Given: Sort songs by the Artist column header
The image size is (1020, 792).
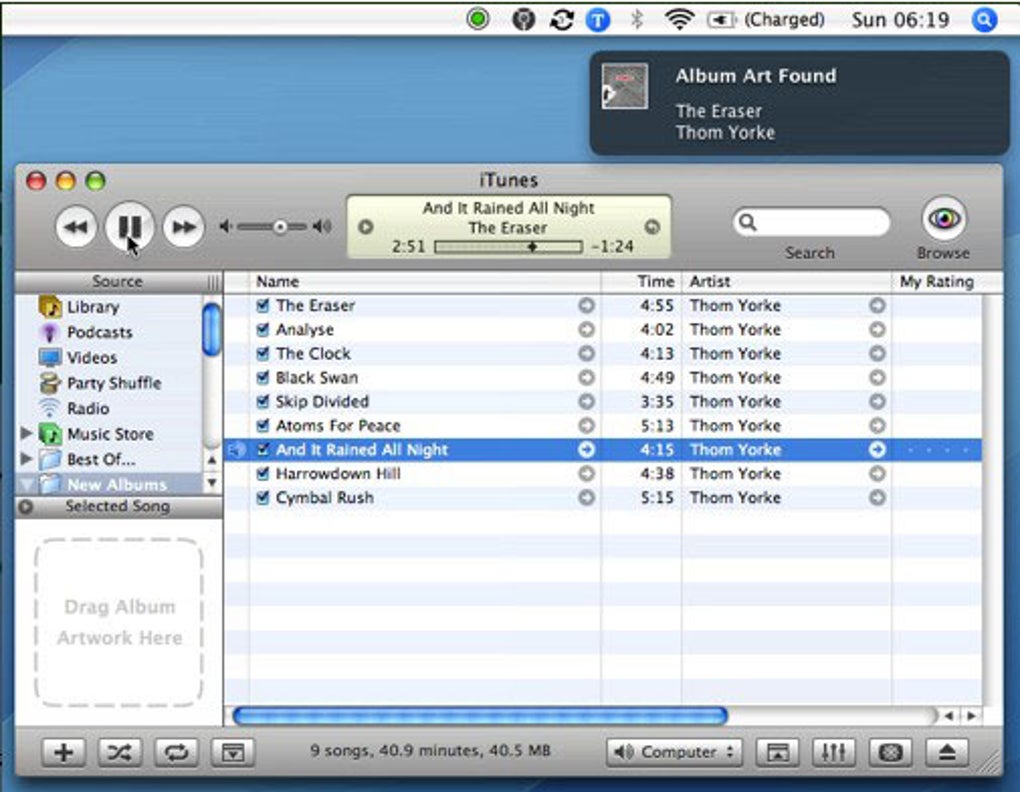Looking at the screenshot, I should point(786,282).
